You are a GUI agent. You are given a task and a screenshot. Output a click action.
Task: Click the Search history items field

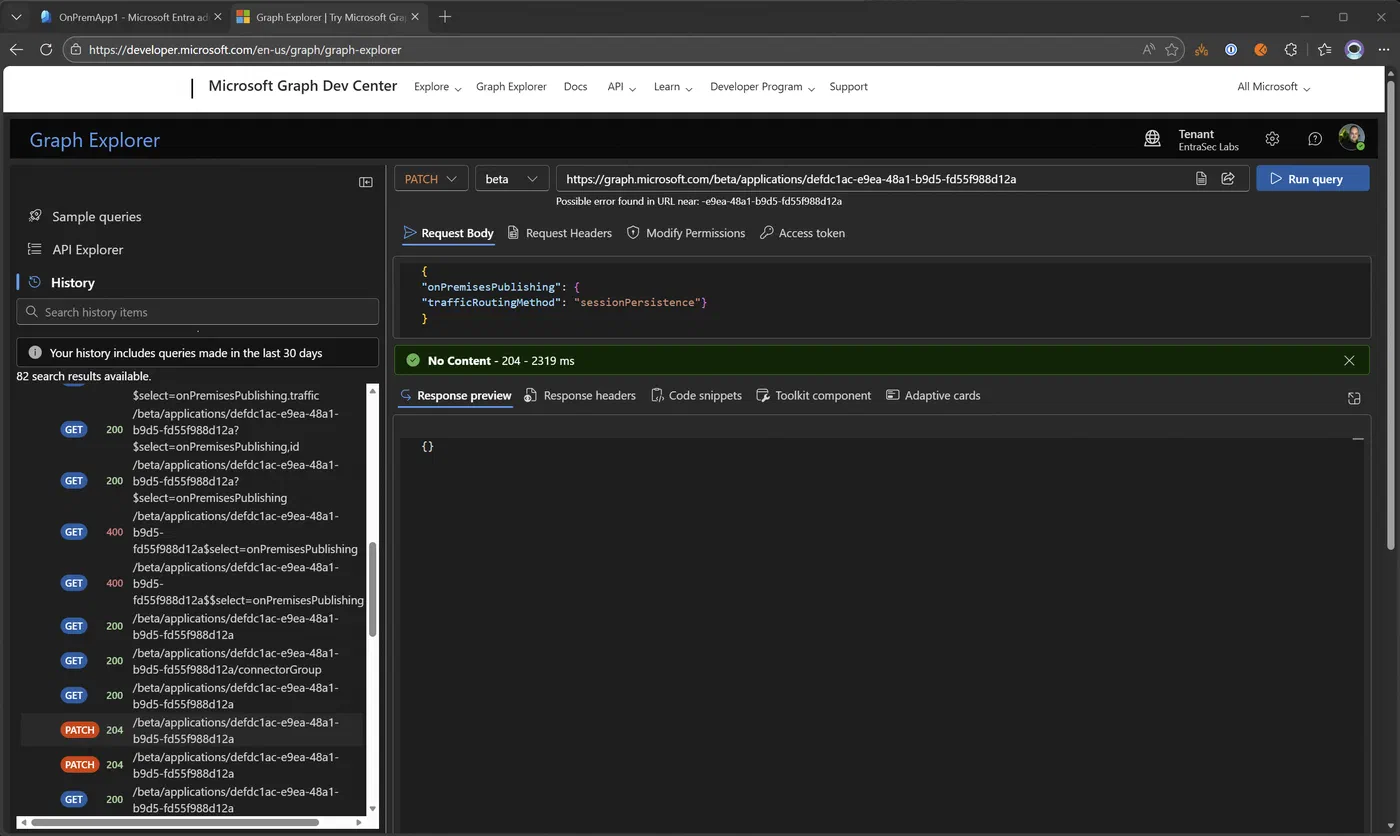click(x=198, y=312)
